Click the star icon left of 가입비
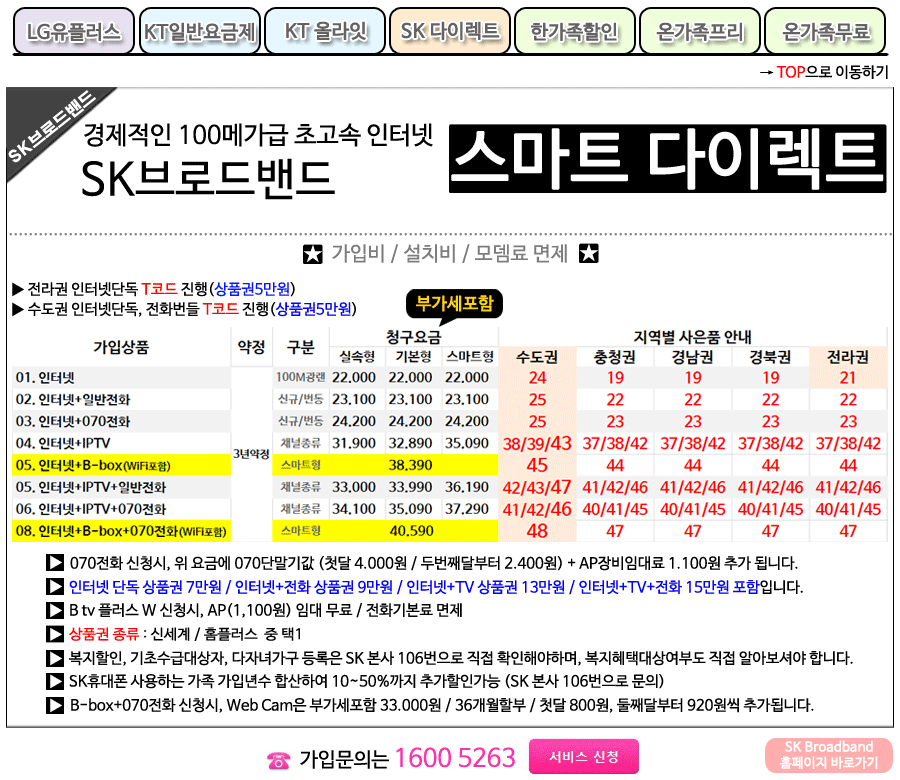900x780 pixels. tap(313, 254)
